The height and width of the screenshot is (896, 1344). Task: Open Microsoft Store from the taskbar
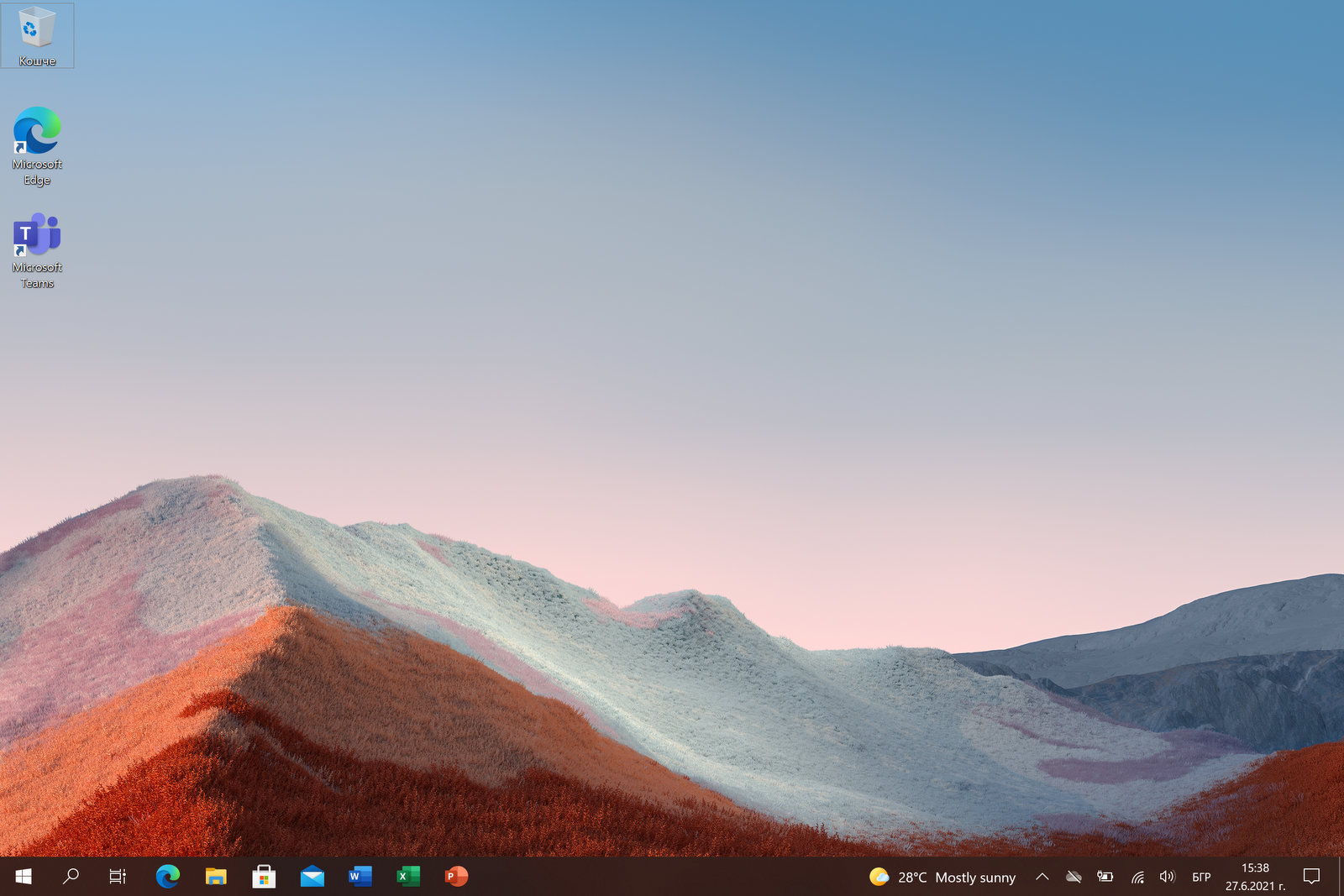[264, 877]
